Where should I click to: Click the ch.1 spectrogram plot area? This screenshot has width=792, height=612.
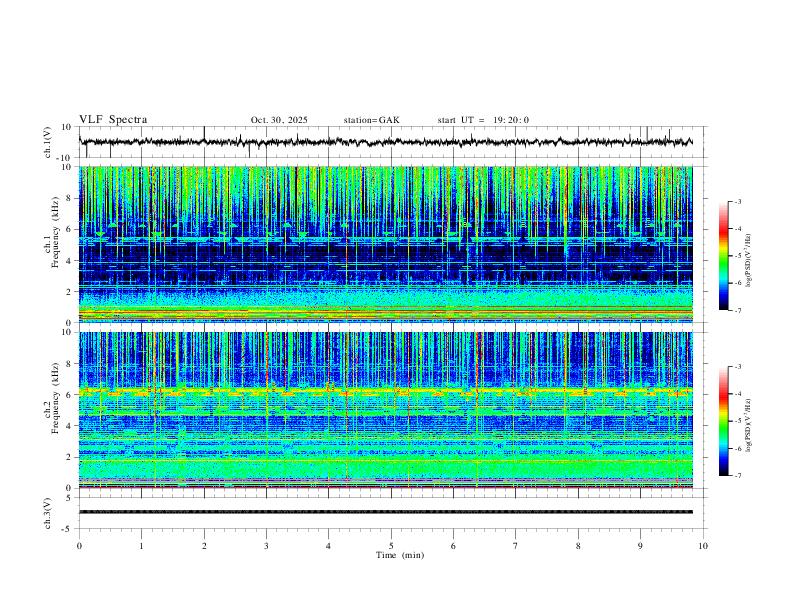coord(386,244)
